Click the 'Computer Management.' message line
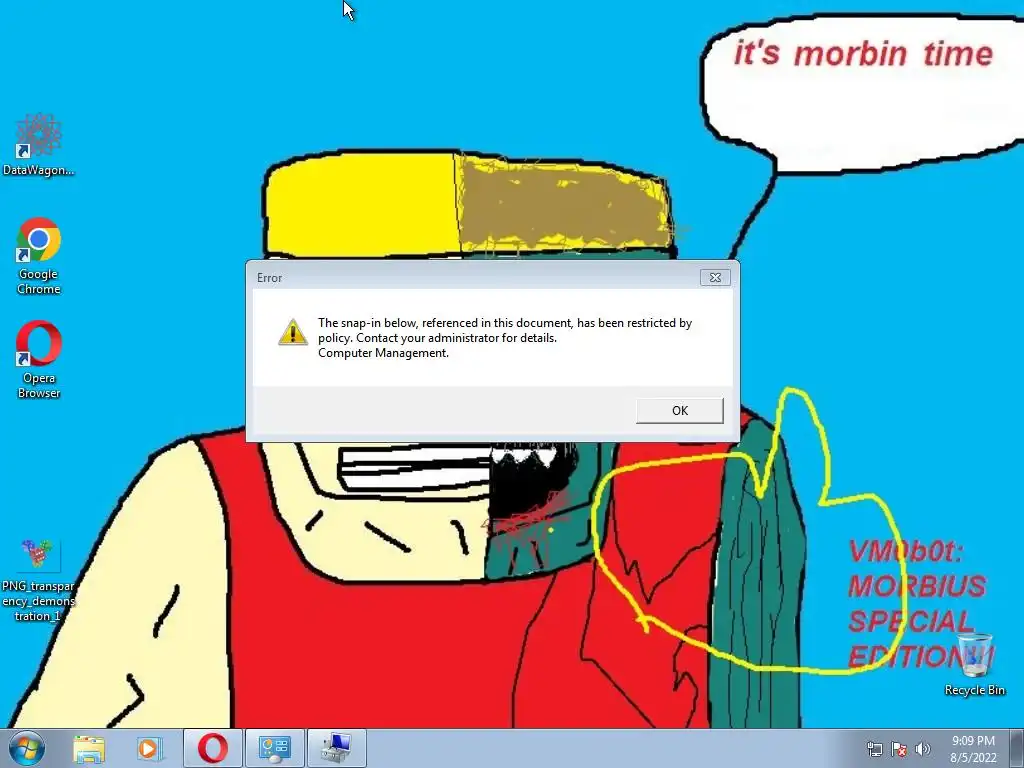The width and height of the screenshot is (1024, 768). pos(383,353)
